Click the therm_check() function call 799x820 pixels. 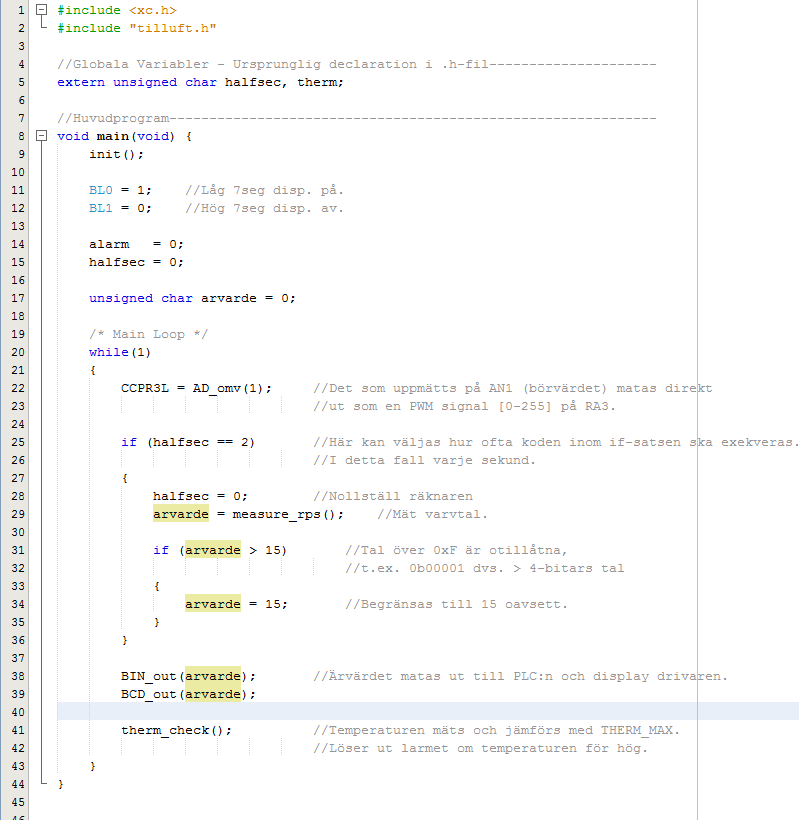(176, 730)
